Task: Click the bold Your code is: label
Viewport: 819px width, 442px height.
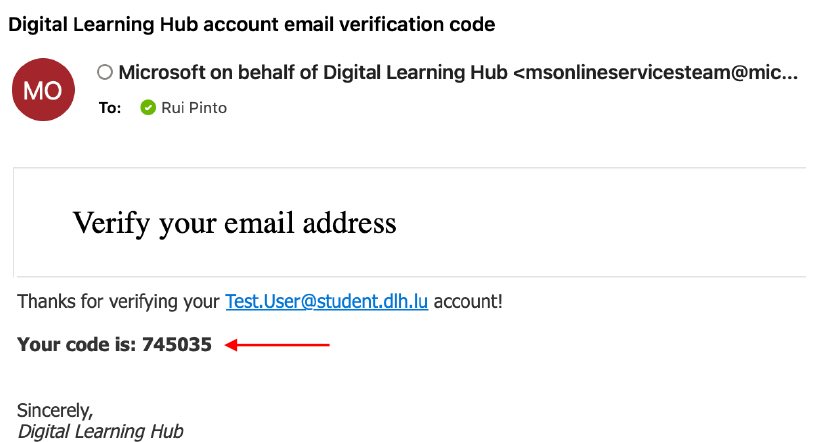Action: [77, 345]
